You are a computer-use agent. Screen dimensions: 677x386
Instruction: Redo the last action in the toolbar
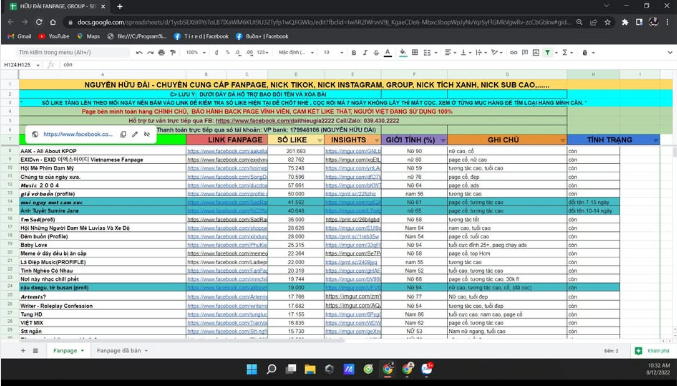(x=150, y=52)
